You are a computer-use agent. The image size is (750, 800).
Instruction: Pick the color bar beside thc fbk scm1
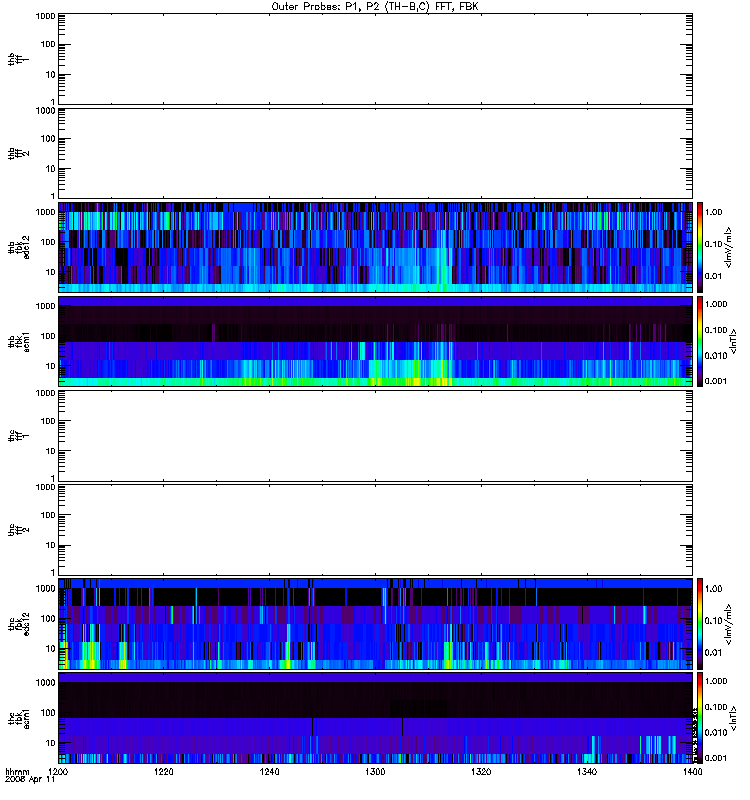pyautogui.click(x=700, y=718)
